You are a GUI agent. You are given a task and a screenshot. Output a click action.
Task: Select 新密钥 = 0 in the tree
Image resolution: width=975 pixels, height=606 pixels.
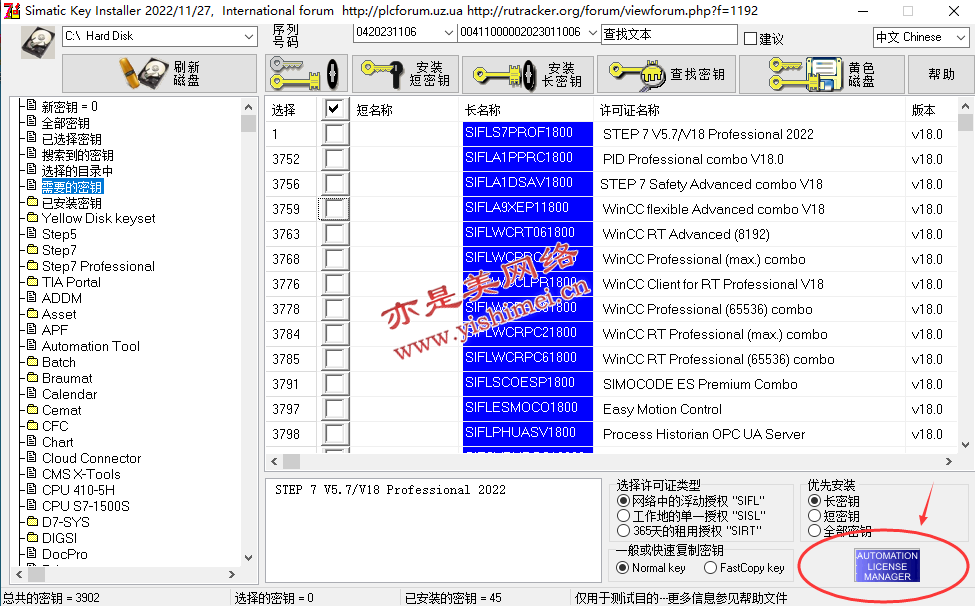[70, 106]
